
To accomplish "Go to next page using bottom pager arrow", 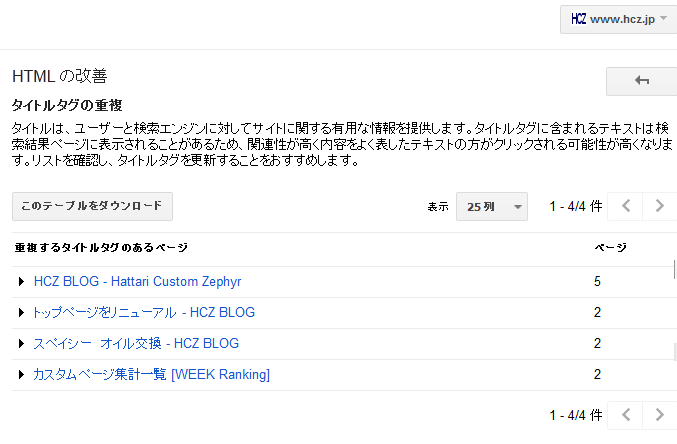I will (659, 415).
